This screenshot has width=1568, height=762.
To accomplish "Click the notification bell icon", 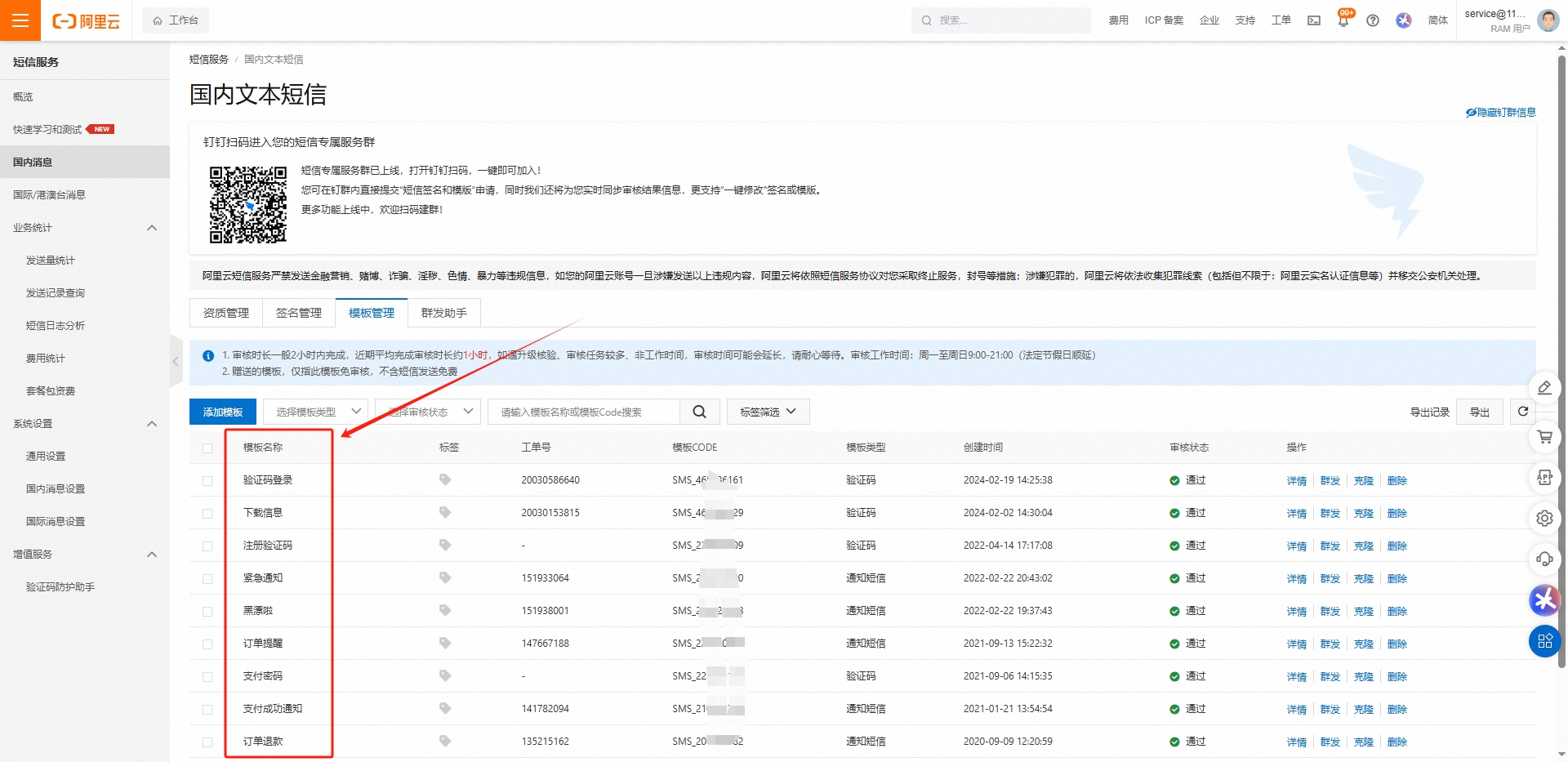I will [x=1343, y=20].
